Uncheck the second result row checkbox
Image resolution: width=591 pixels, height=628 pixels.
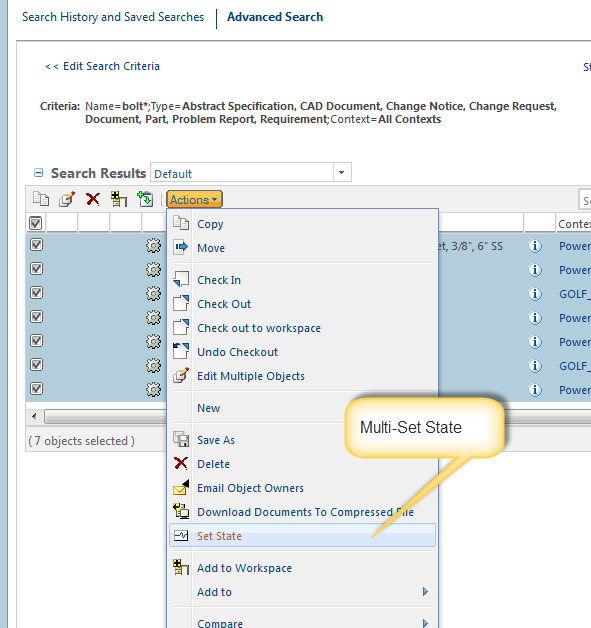(x=36, y=269)
